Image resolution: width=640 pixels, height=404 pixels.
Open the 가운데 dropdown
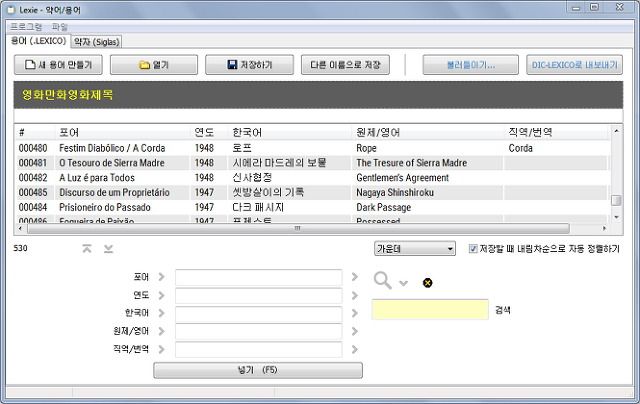pyautogui.click(x=415, y=249)
